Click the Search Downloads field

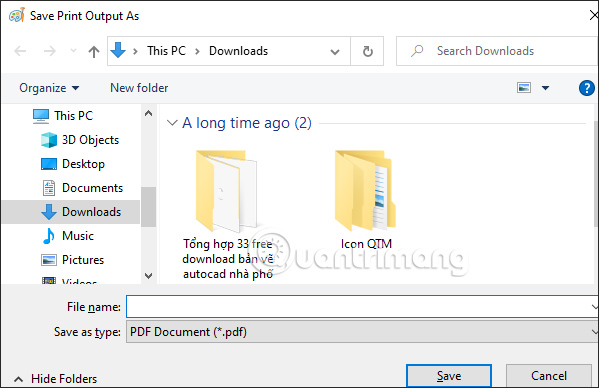pos(497,51)
